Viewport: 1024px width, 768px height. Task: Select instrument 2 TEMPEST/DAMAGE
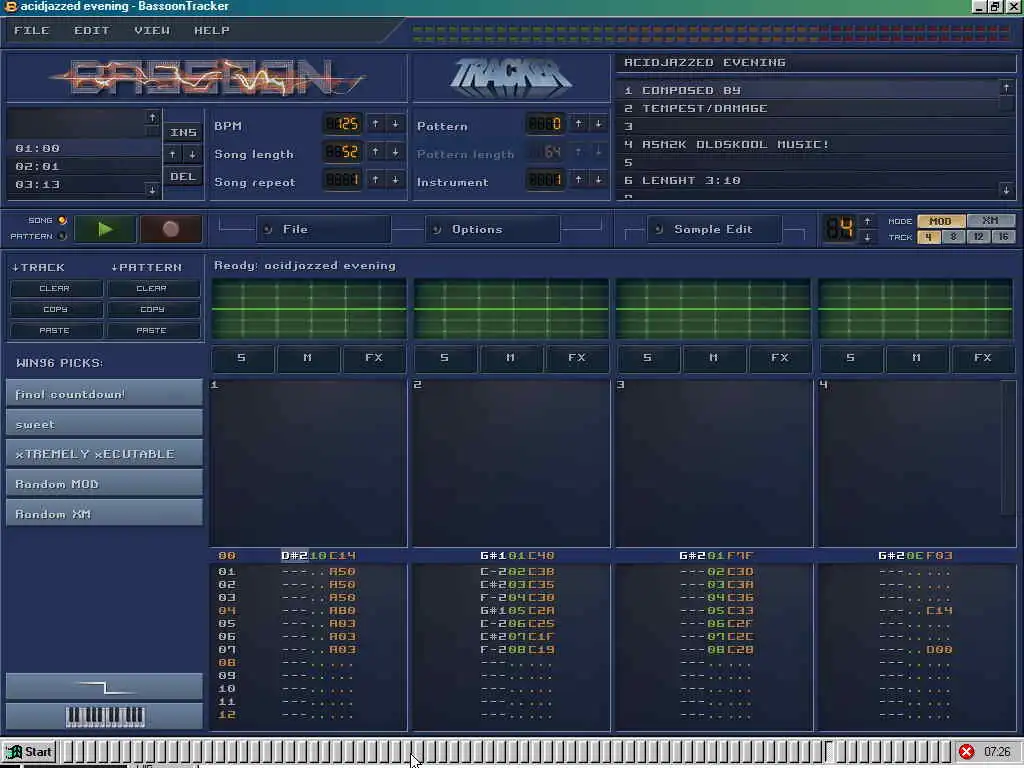[x=808, y=108]
